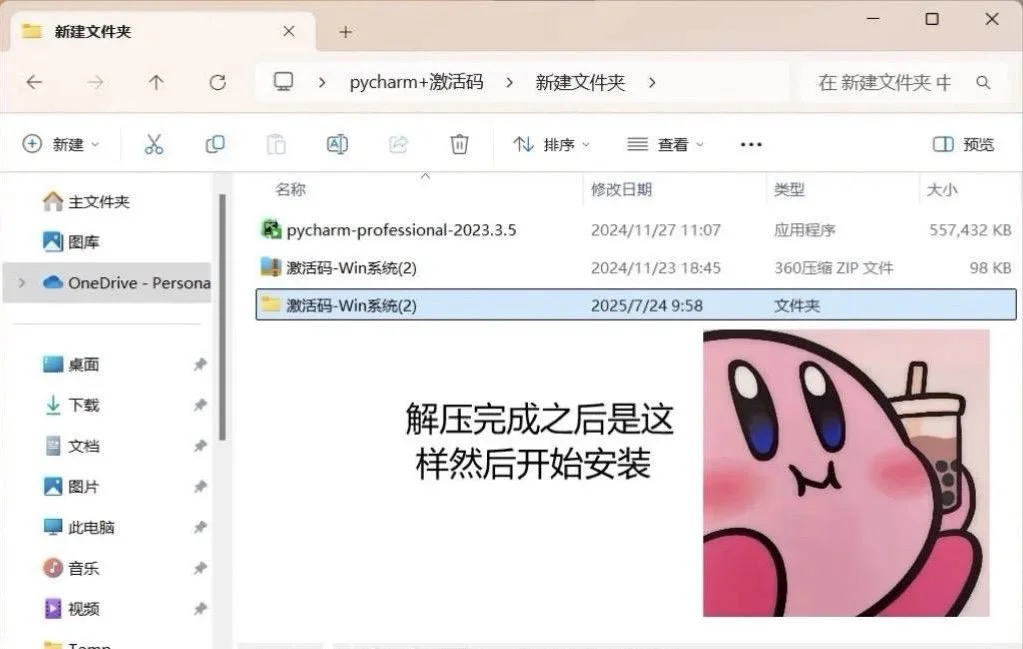Select the Rename icon
This screenshot has width=1023, height=649.
(x=337, y=143)
